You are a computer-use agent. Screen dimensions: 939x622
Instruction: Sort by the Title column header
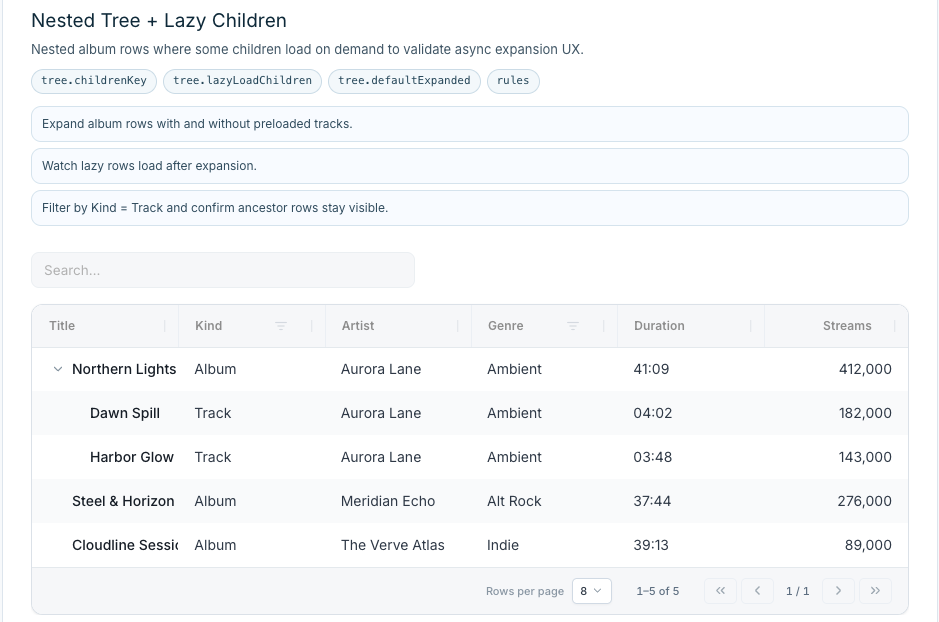click(x=62, y=326)
